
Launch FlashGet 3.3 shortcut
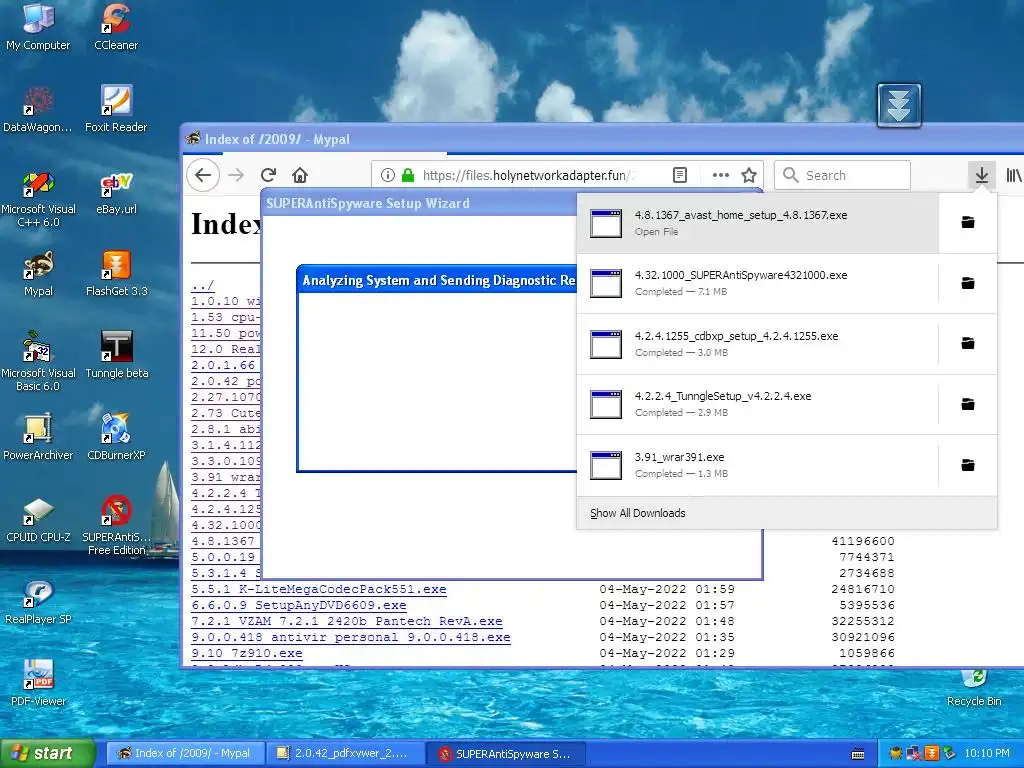click(116, 273)
